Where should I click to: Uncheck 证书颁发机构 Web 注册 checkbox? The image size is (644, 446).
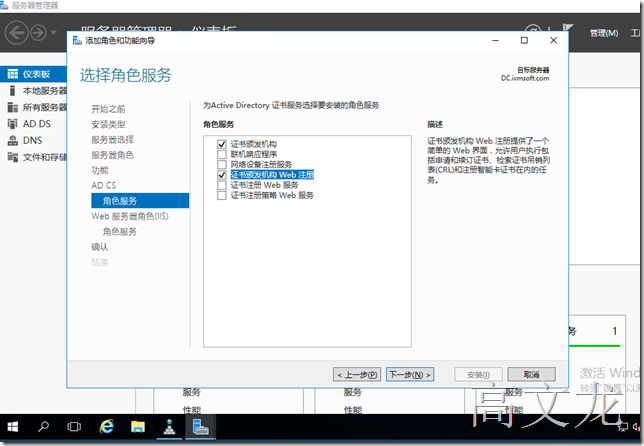tap(222, 175)
